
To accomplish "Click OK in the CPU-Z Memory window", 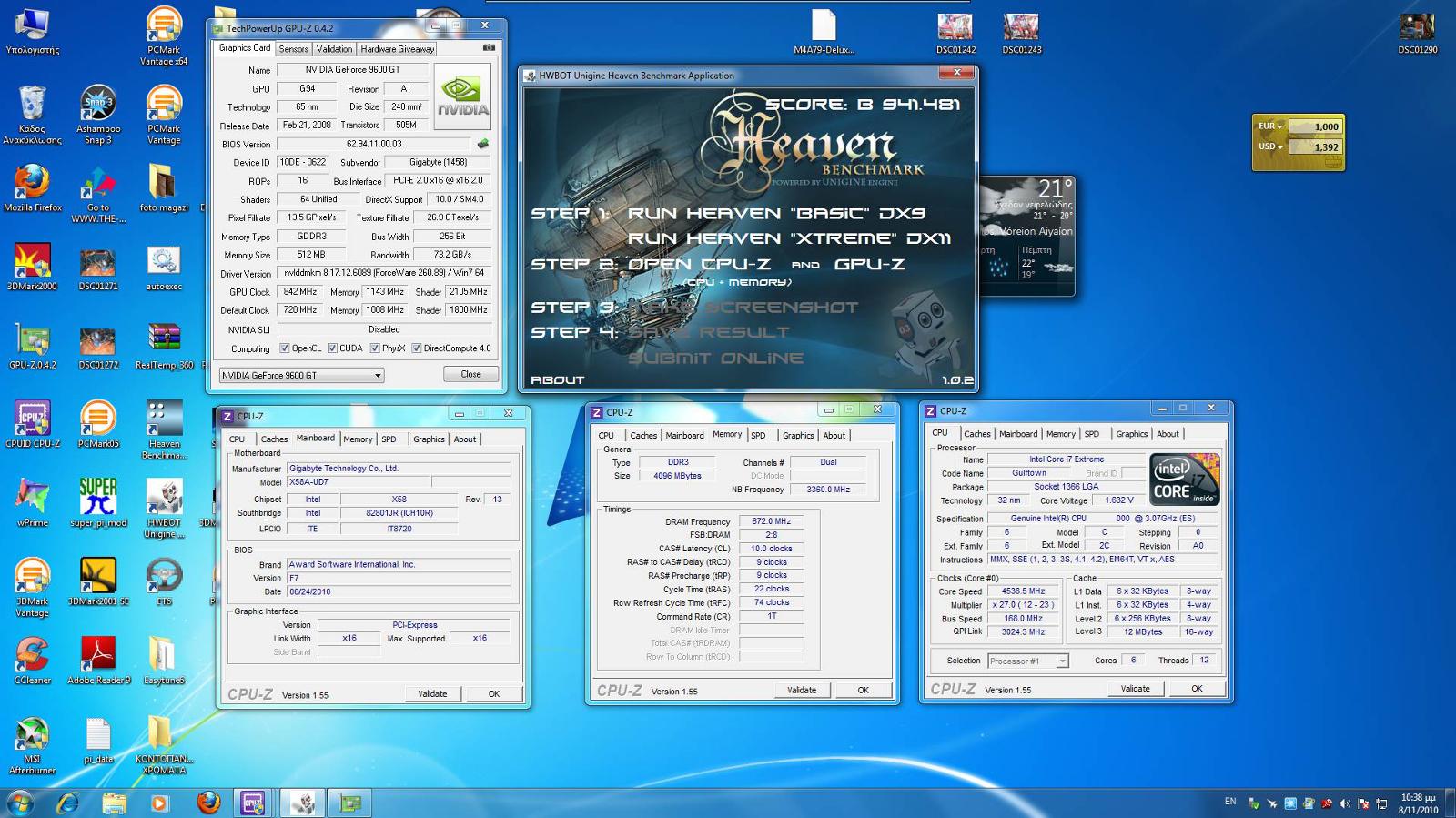I will (x=863, y=690).
